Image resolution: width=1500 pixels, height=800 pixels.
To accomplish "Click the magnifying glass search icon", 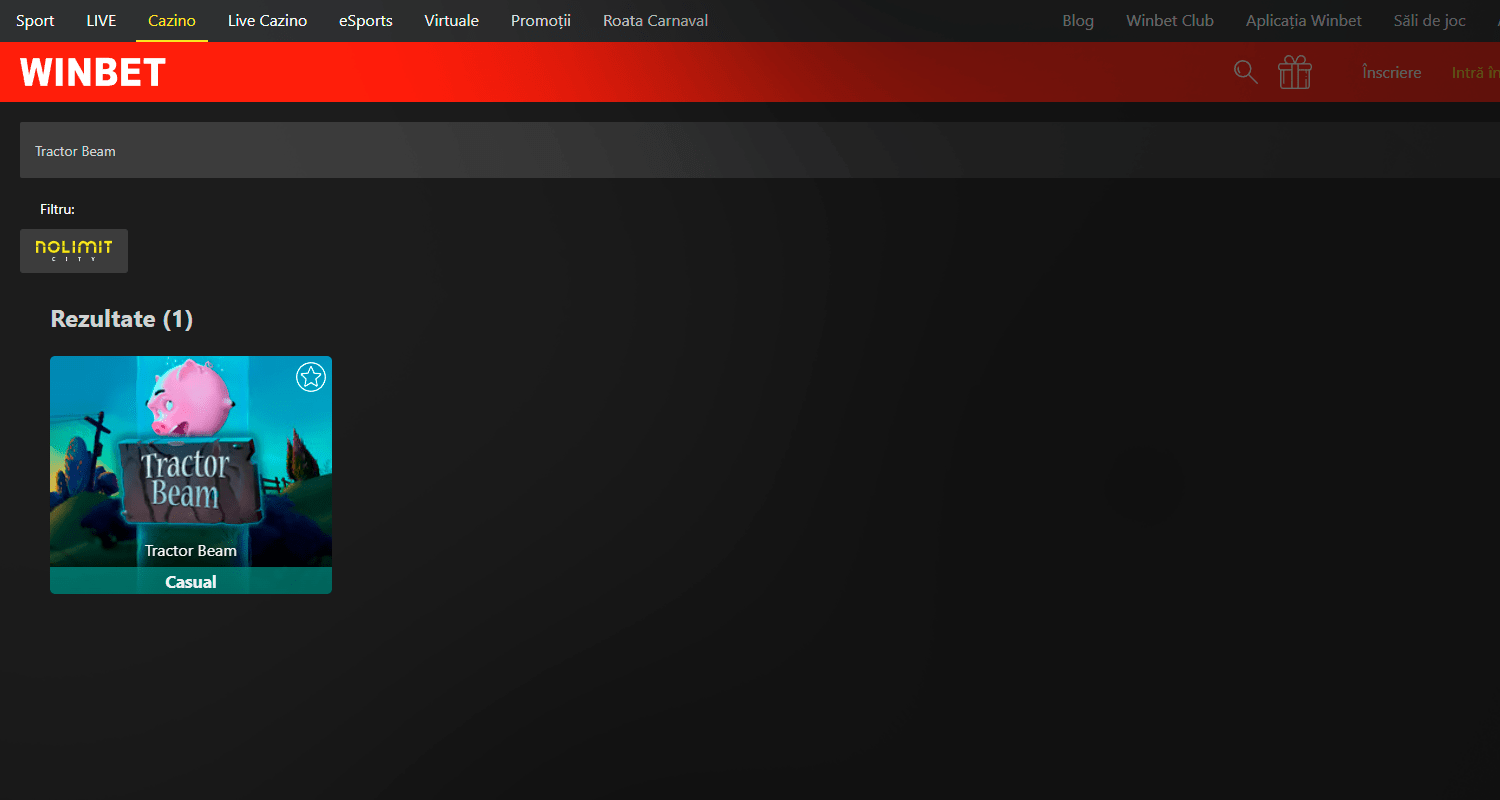I will point(1245,72).
